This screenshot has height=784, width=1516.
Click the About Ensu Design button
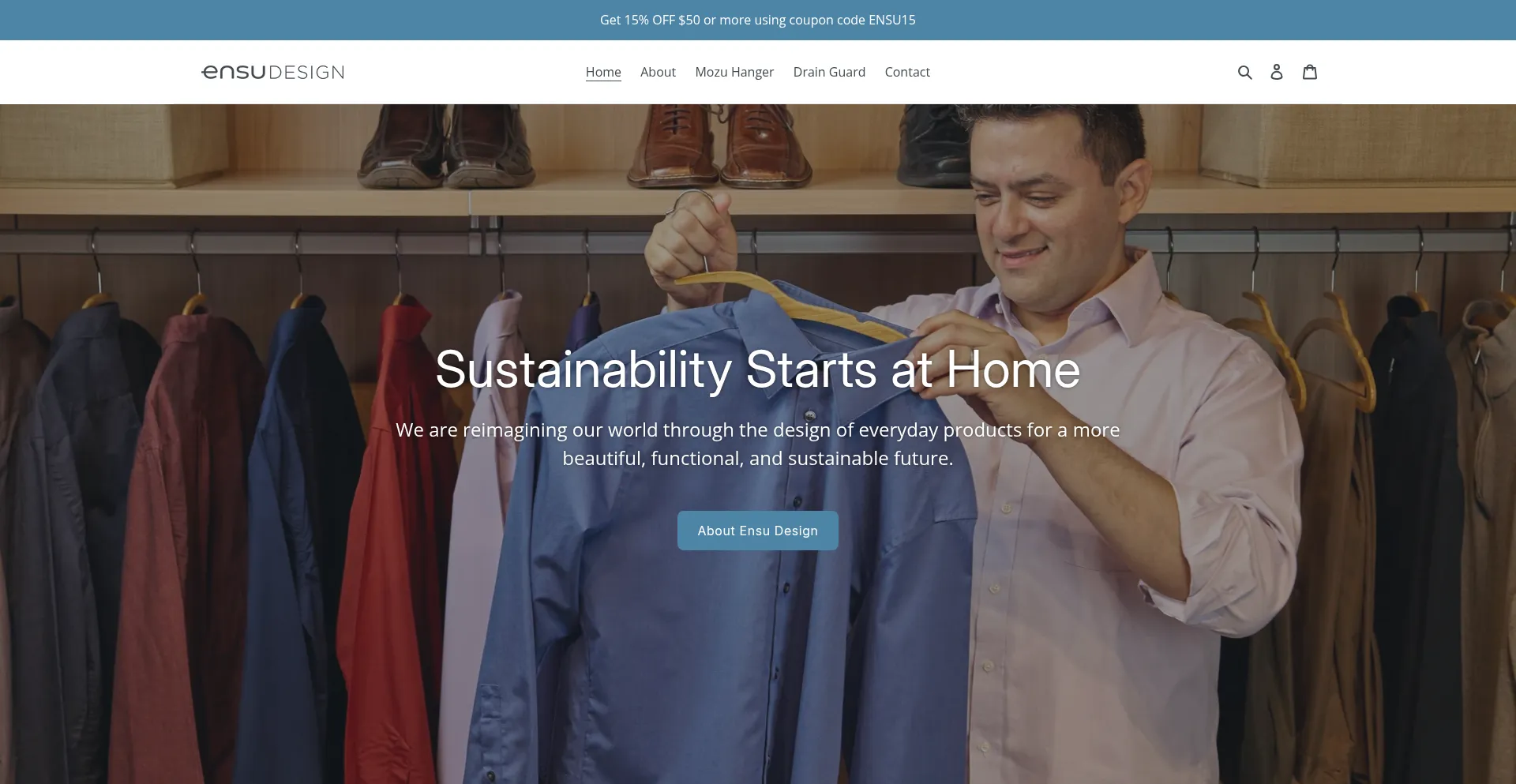coord(758,531)
